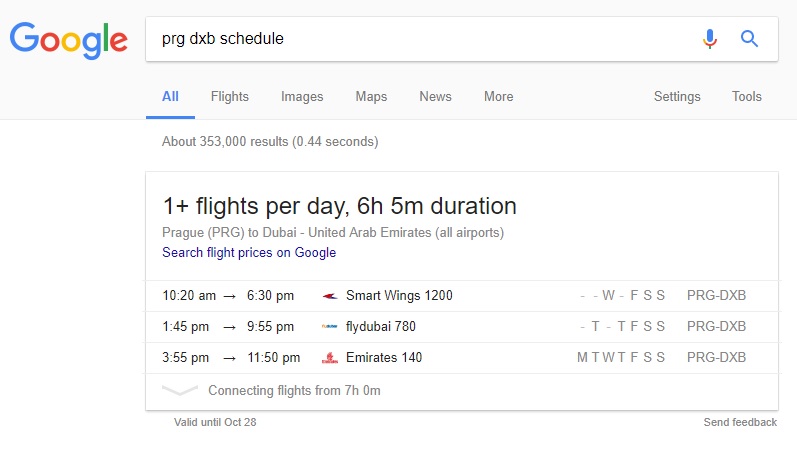This screenshot has width=797, height=452.
Task: Select the All results tab
Action: pyautogui.click(x=170, y=97)
